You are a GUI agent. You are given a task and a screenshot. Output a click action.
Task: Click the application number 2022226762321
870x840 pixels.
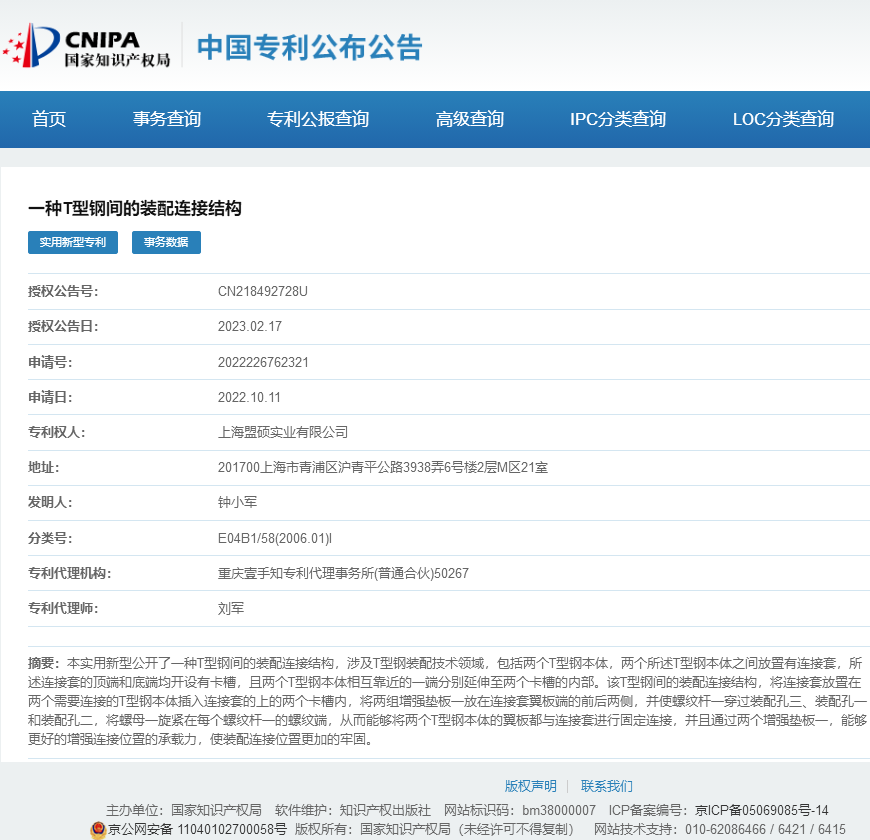click(x=263, y=362)
